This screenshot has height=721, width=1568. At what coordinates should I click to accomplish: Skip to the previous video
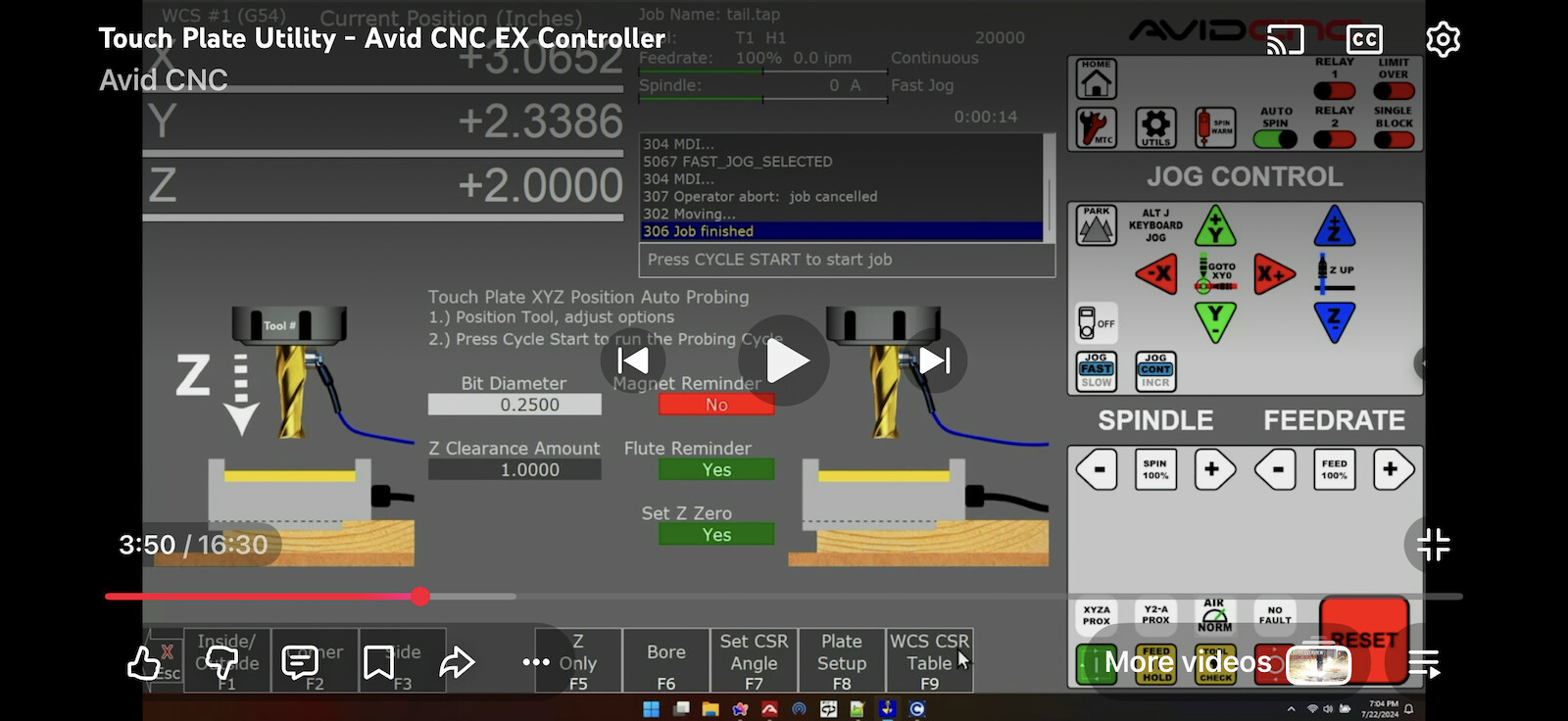point(633,360)
